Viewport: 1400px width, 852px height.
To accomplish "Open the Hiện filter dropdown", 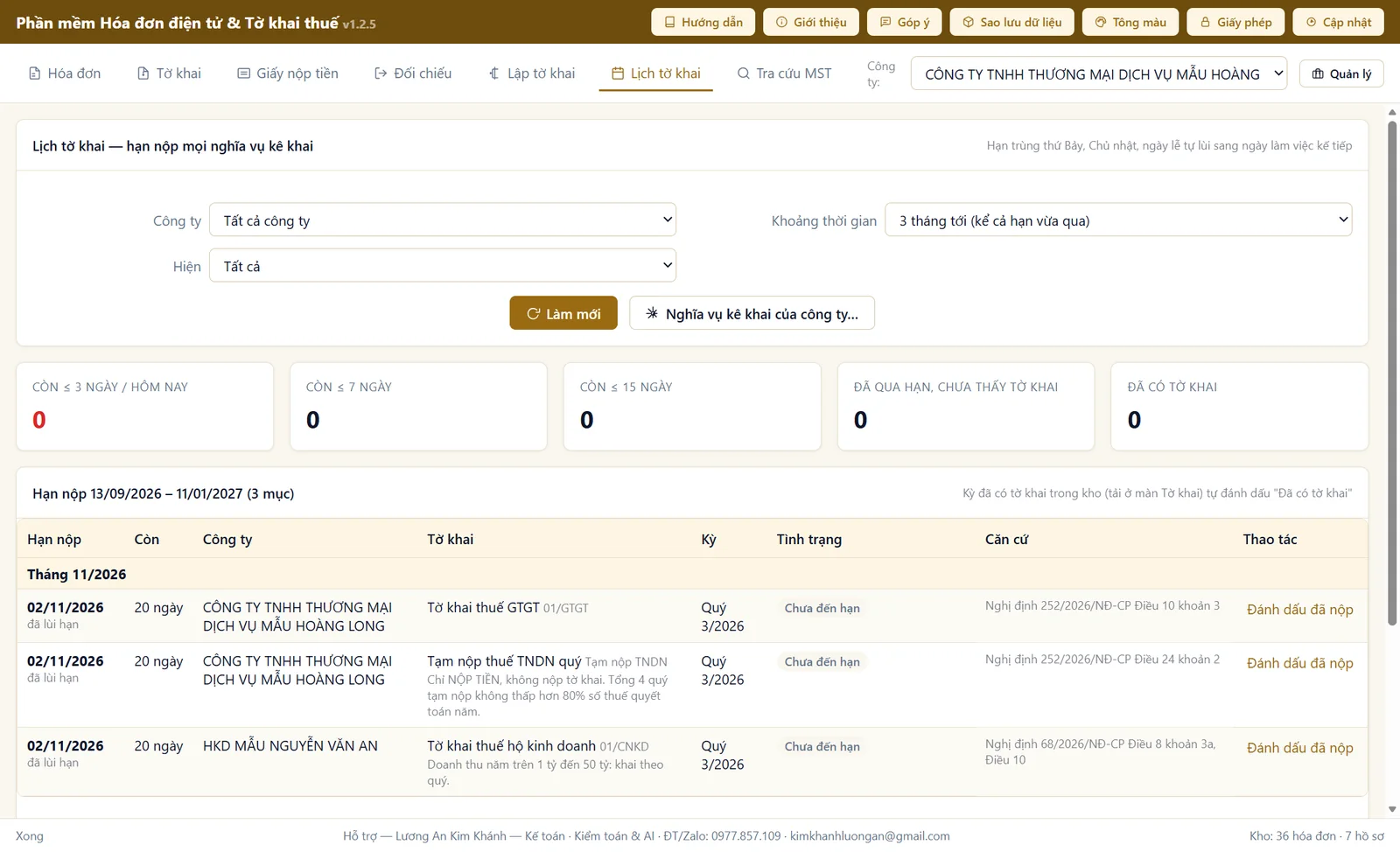I will [x=443, y=266].
